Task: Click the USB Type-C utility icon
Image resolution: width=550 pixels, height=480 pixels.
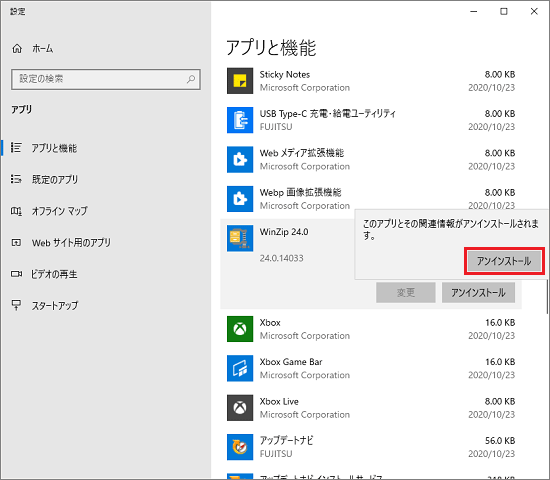Action: (240, 120)
